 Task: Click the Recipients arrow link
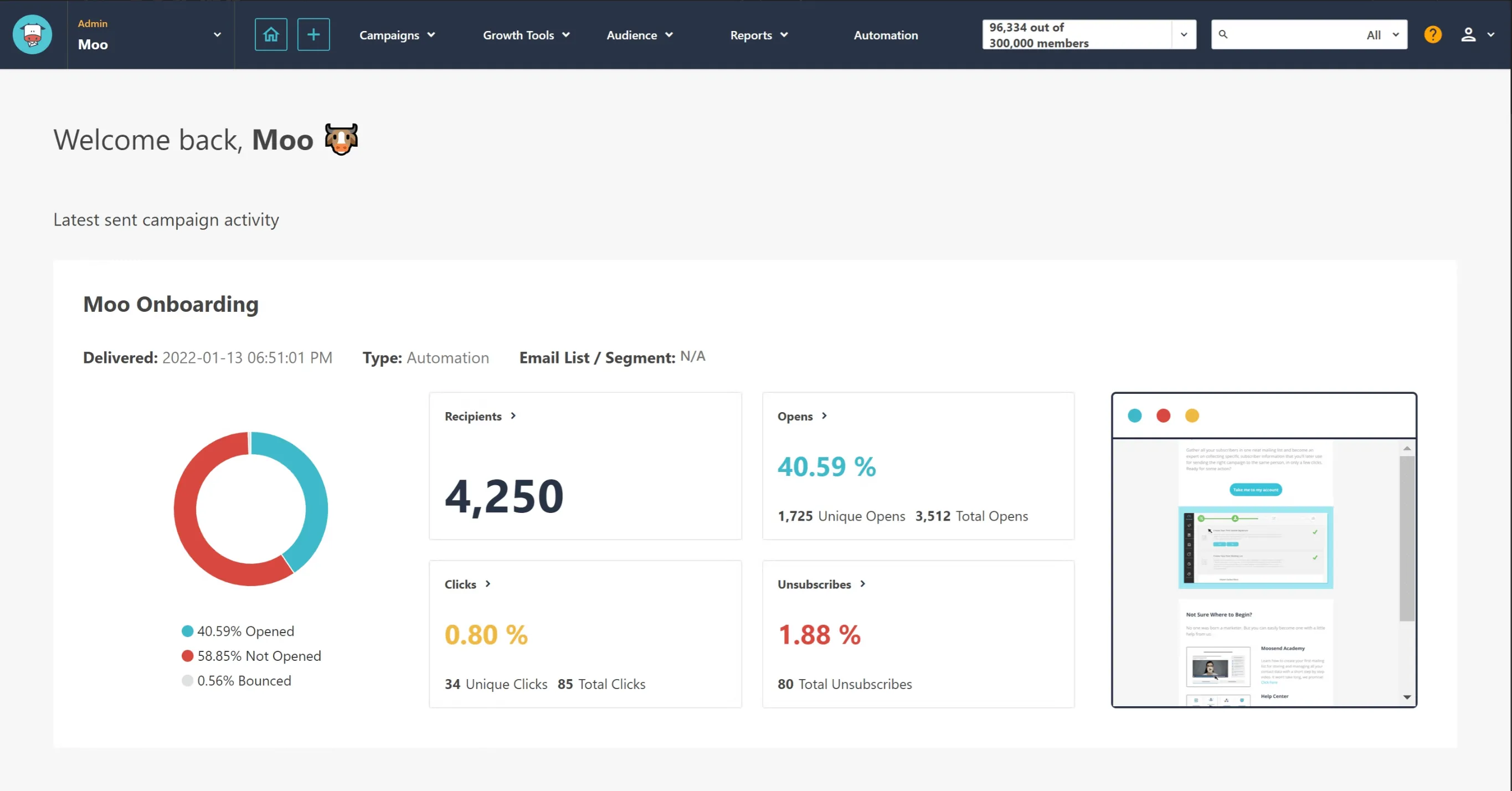[481, 416]
